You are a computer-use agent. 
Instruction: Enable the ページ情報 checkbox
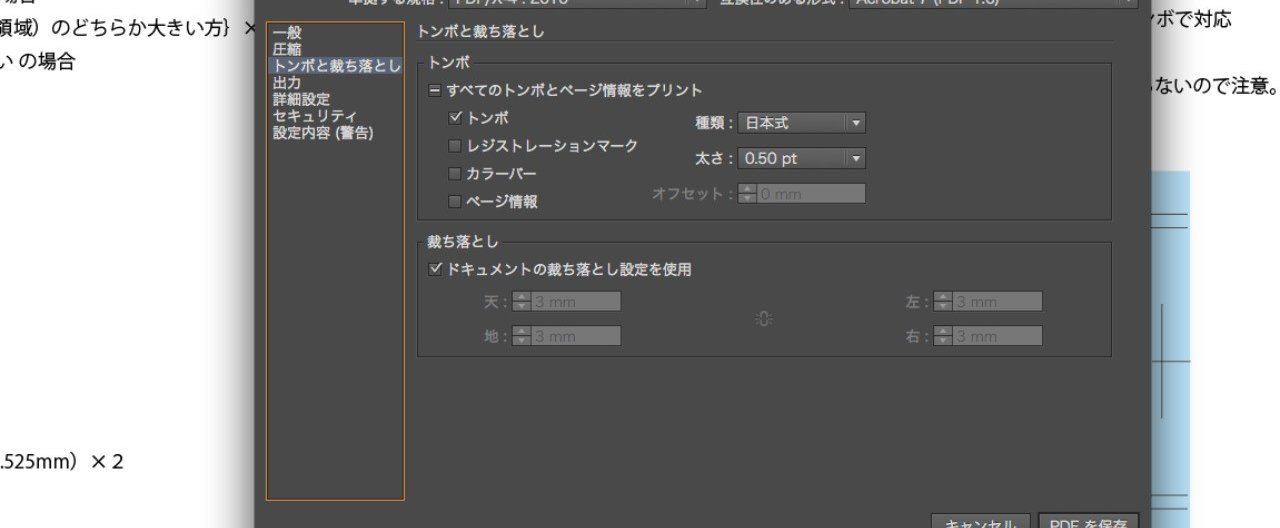tap(455, 202)
